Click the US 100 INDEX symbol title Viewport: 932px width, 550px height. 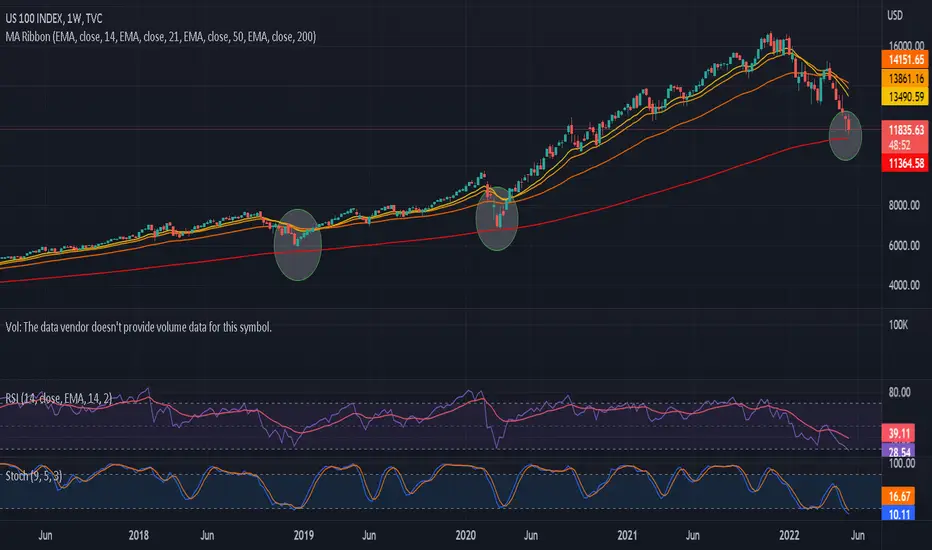[x=54, y=18]
